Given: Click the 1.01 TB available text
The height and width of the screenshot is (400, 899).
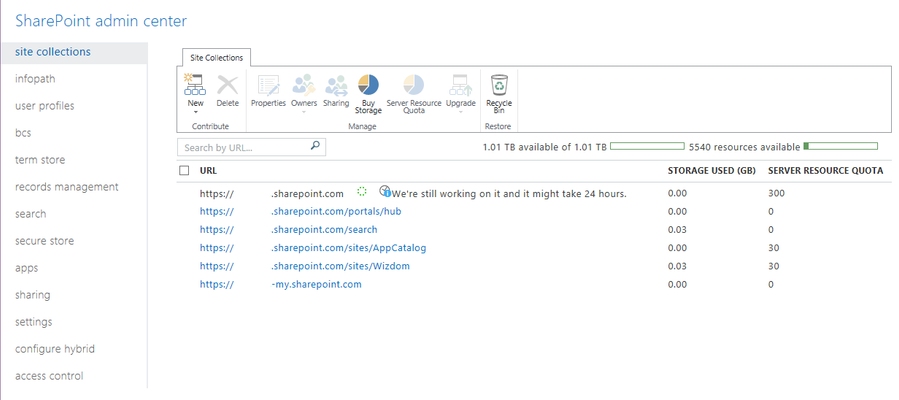Looking at the screenshot, I should pos(545,147).
